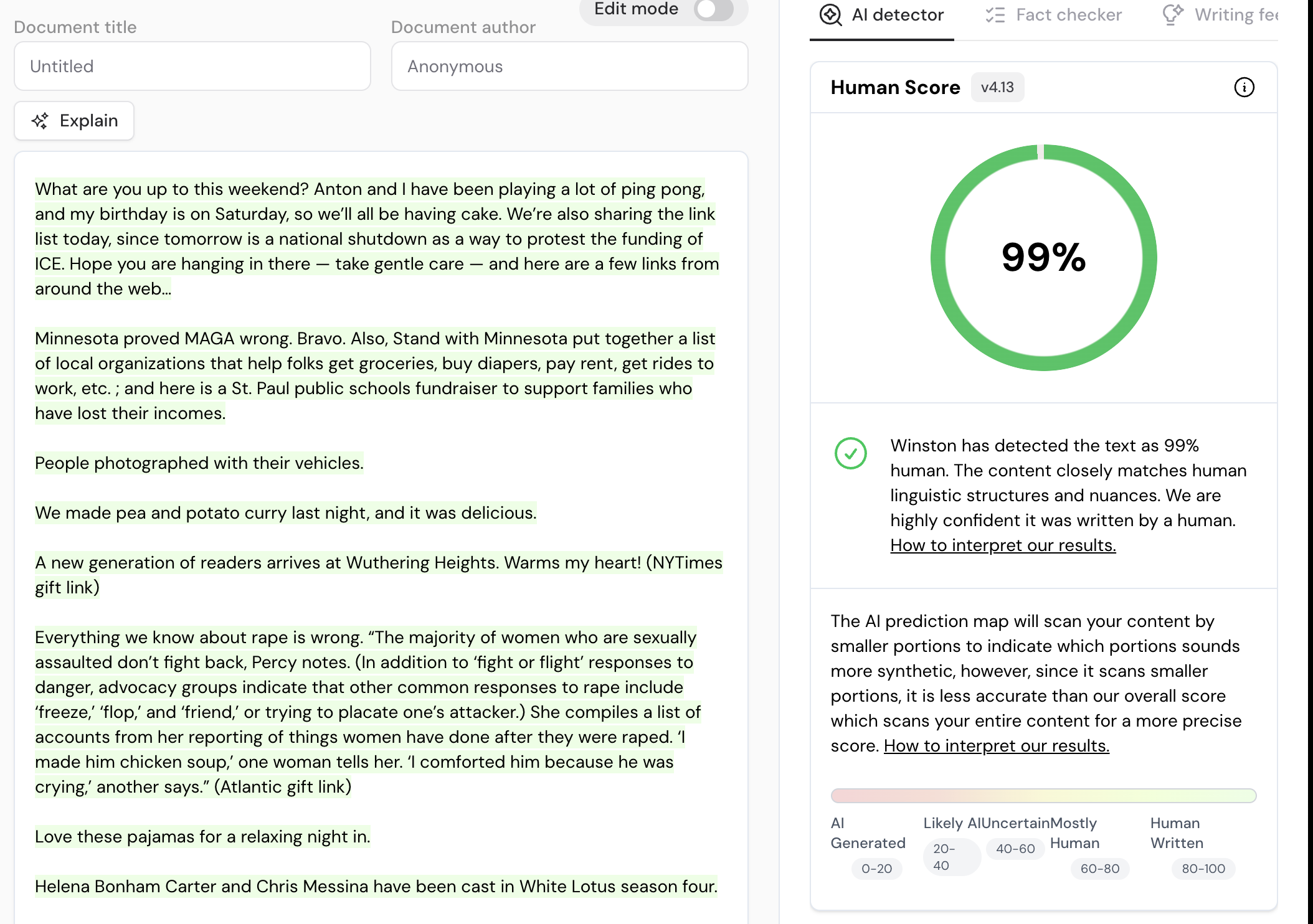Click the AI detector target icon
The width and height of the screenshot is (1313, 924).
pyautogui.click(x=830, y=14)
